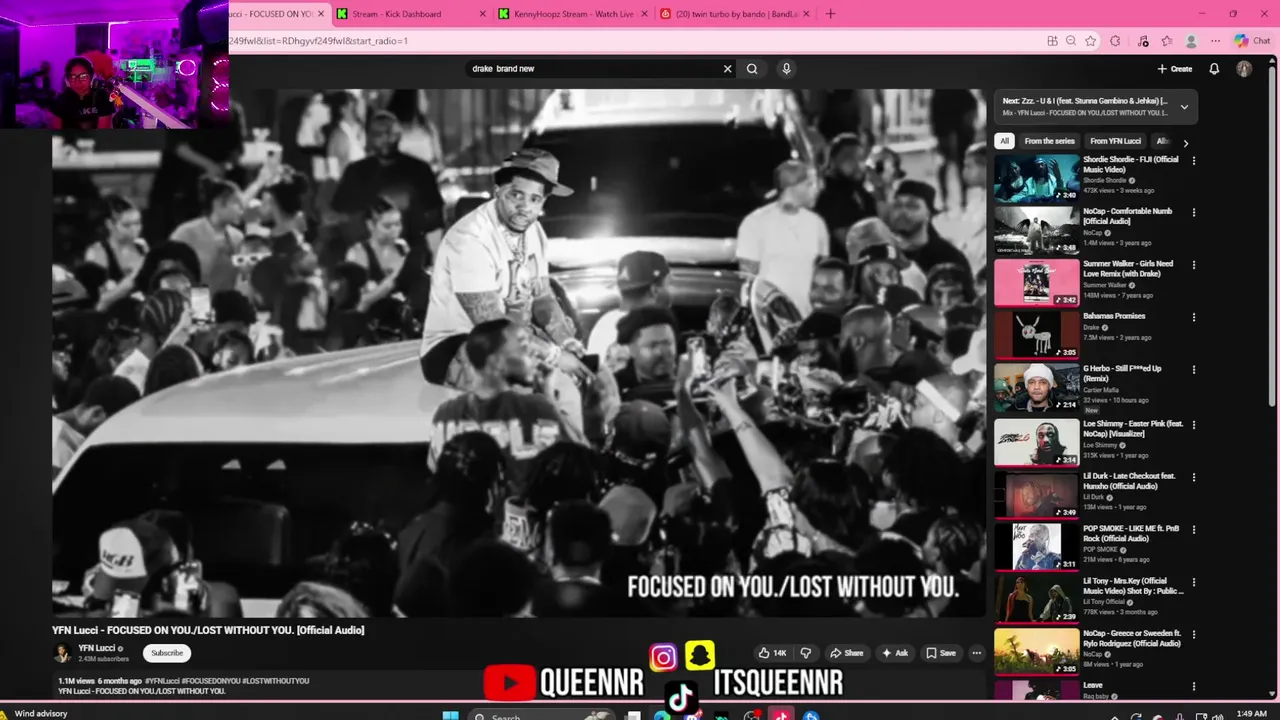
Task: Open the Edge extensions puzzle icon
Action: point(1115,41)
